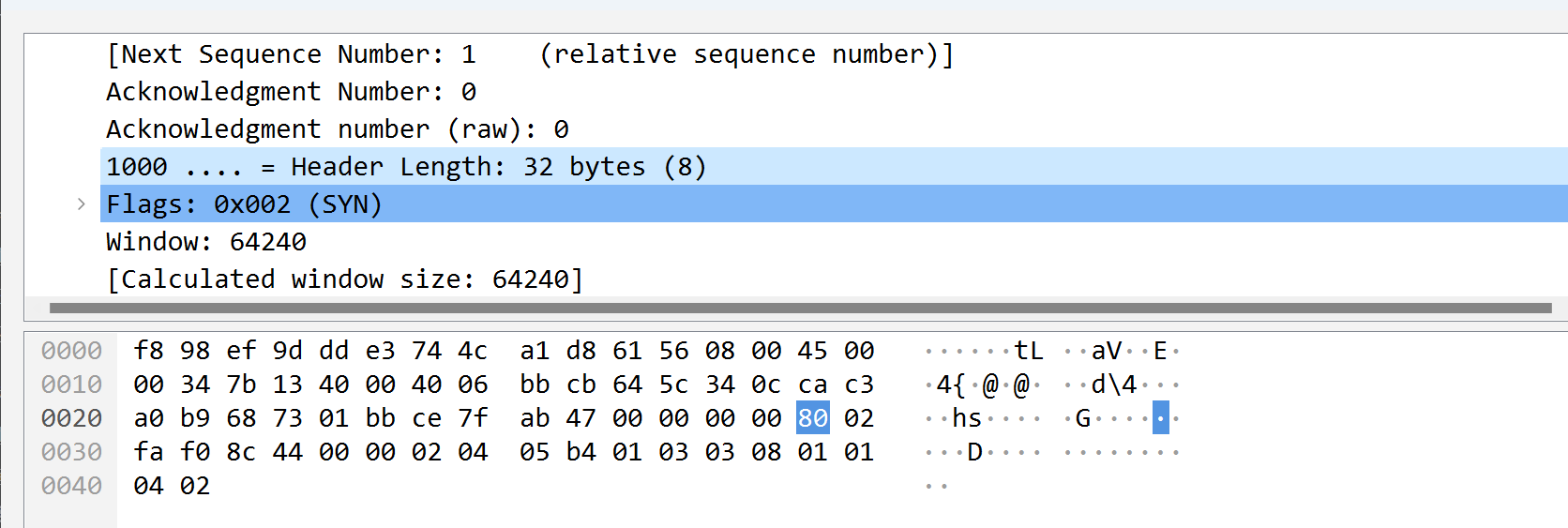This screenshot has width=1568, height=528.
Task: Click ASCII text aV in first row
Action: point(1107,350)
